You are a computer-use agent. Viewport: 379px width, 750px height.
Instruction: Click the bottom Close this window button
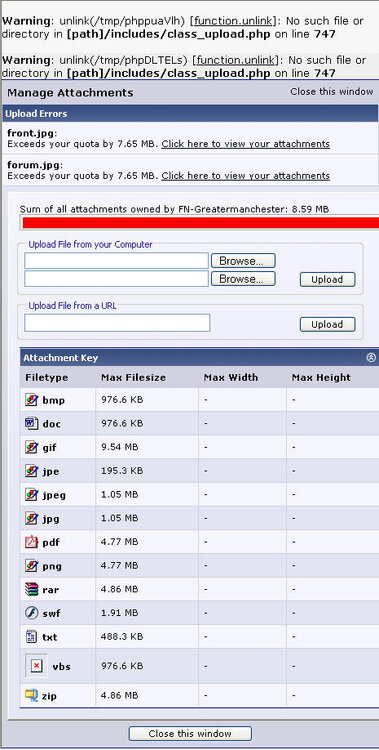(190, 733)
